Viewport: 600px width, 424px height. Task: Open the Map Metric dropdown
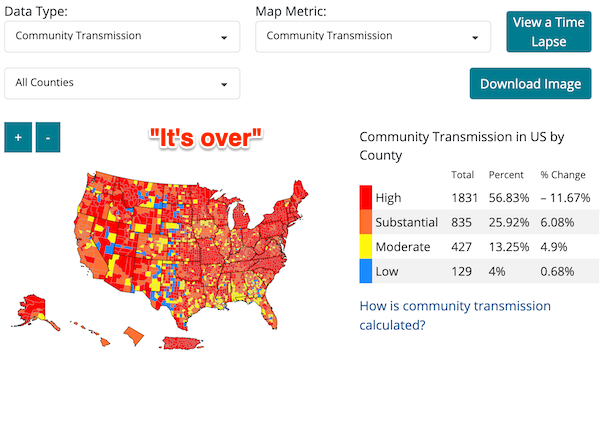(373, 37)
